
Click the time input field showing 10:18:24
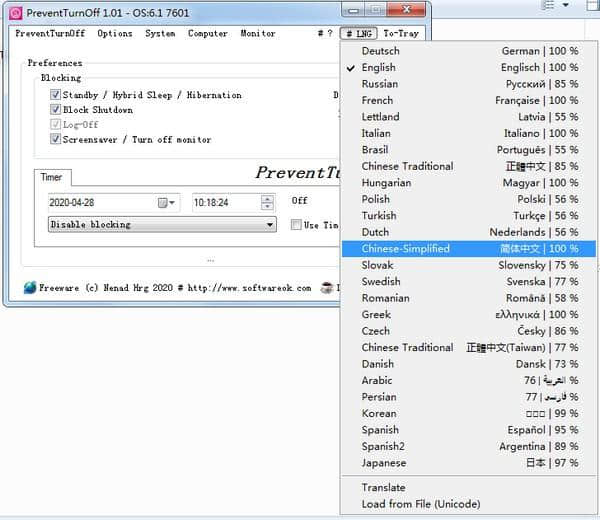[x=225, y=202]
